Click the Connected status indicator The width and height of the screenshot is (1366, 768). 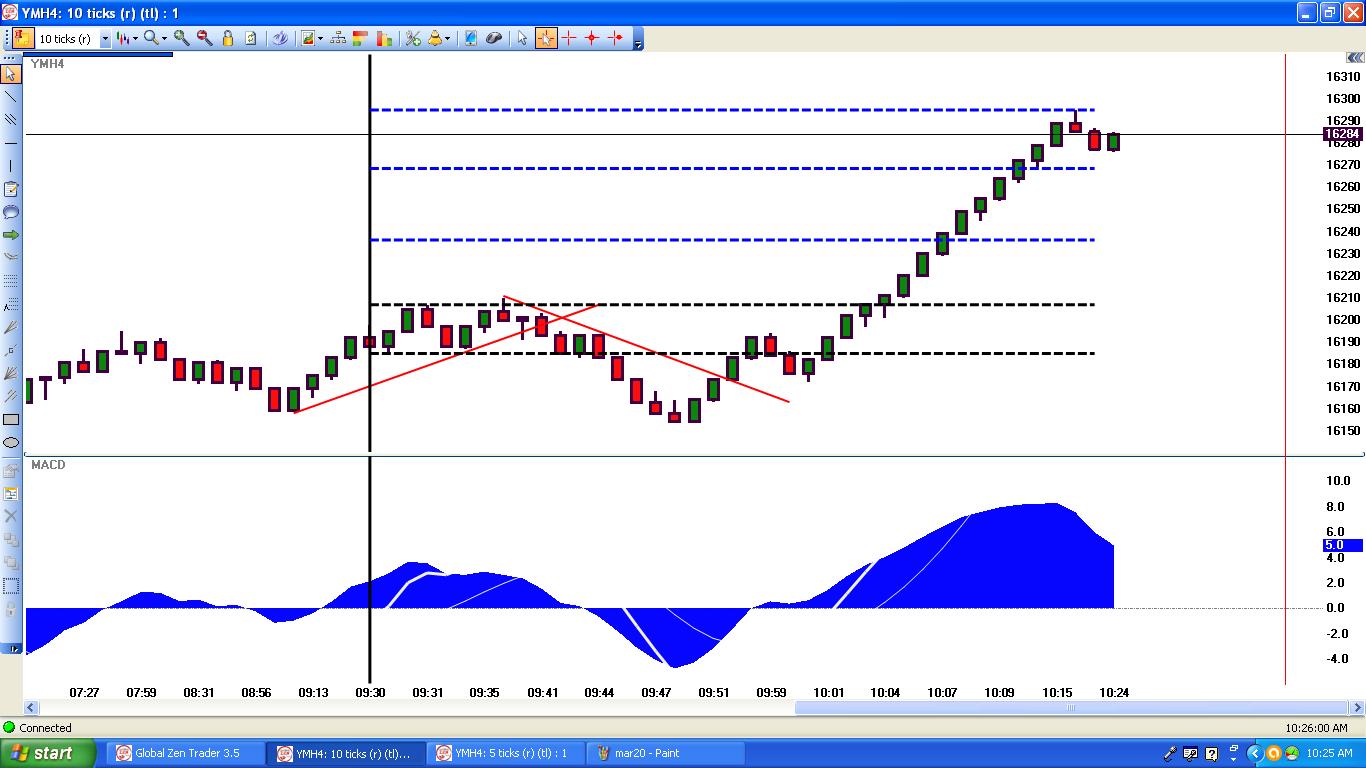[38, 728]
